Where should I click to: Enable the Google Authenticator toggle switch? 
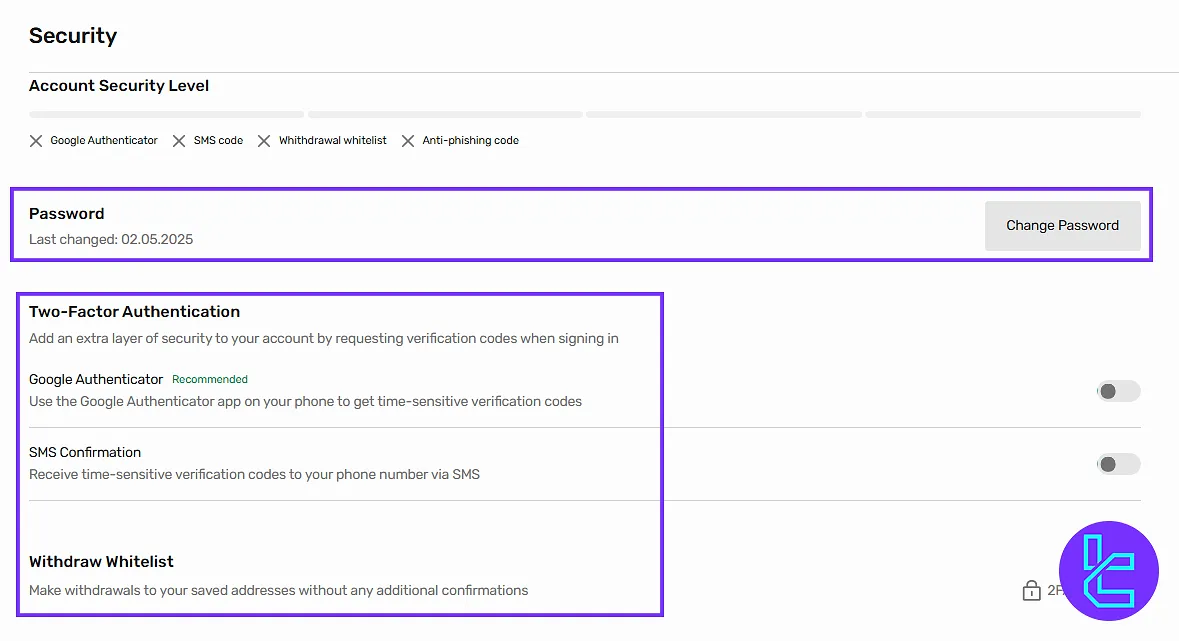pos(1118,391)
